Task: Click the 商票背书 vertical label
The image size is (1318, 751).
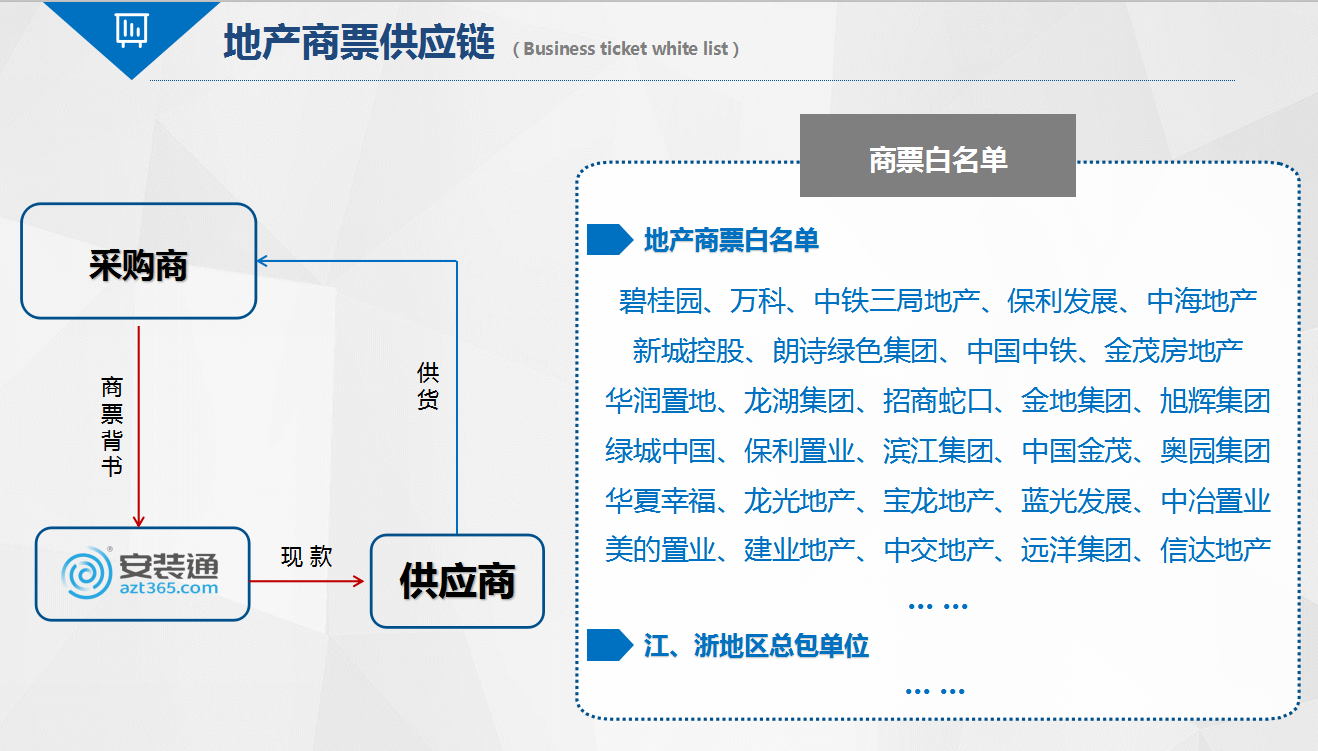Action: (112, 427)
